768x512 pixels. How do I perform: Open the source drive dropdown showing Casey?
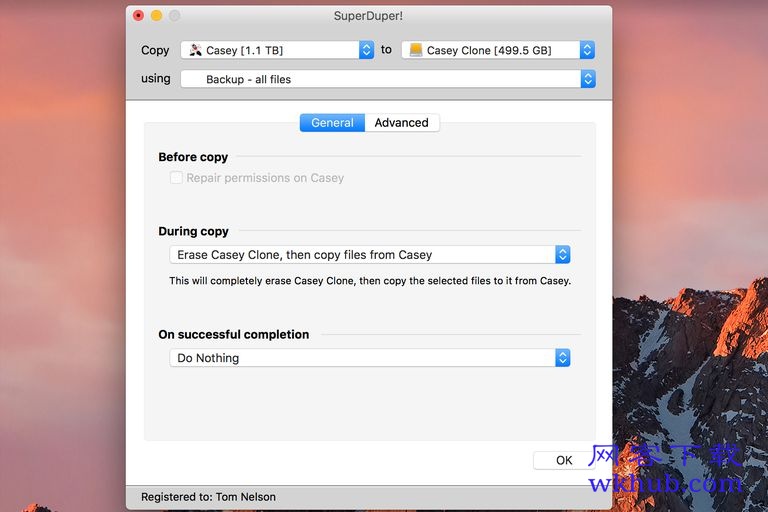click(x=277, y=50)
